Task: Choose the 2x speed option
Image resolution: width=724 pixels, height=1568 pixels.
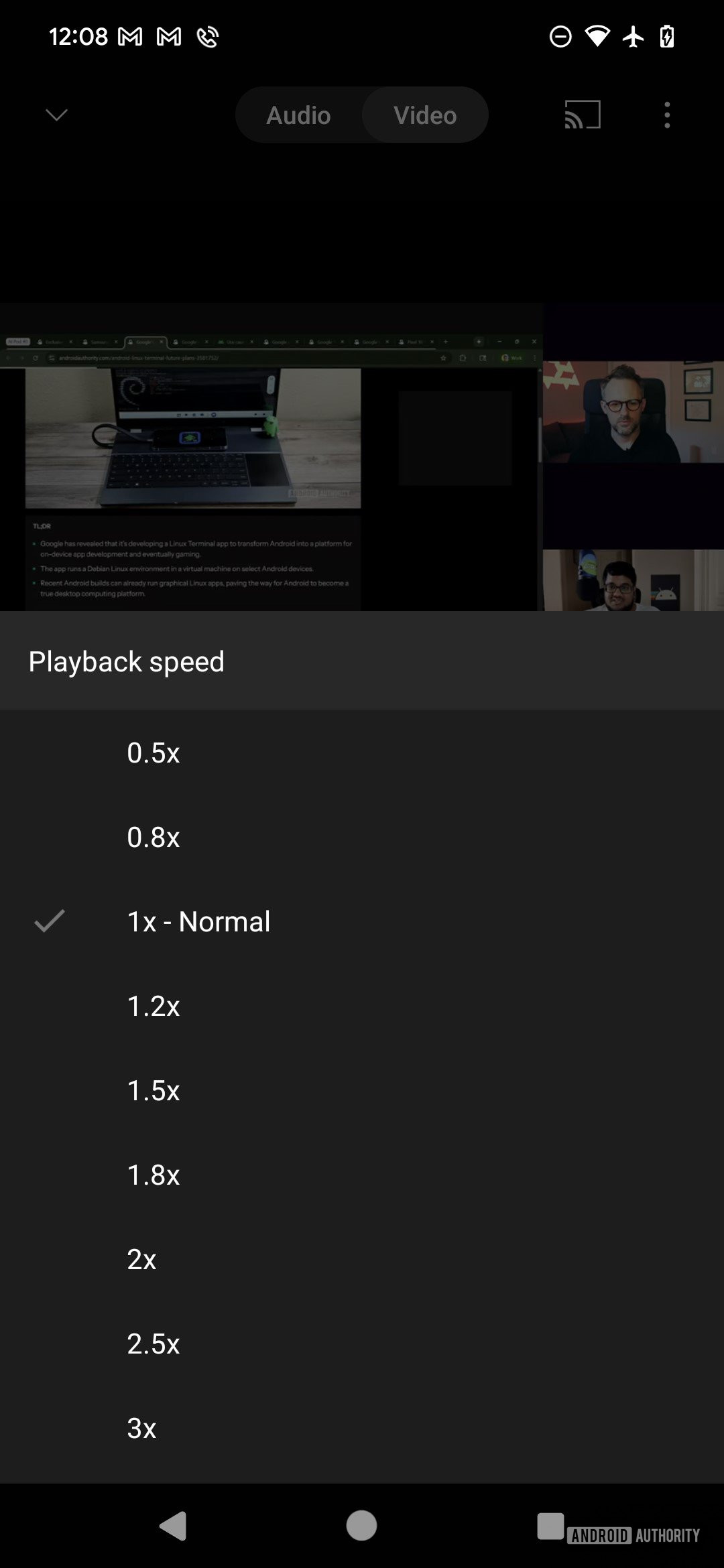Action: point(362,1259)
